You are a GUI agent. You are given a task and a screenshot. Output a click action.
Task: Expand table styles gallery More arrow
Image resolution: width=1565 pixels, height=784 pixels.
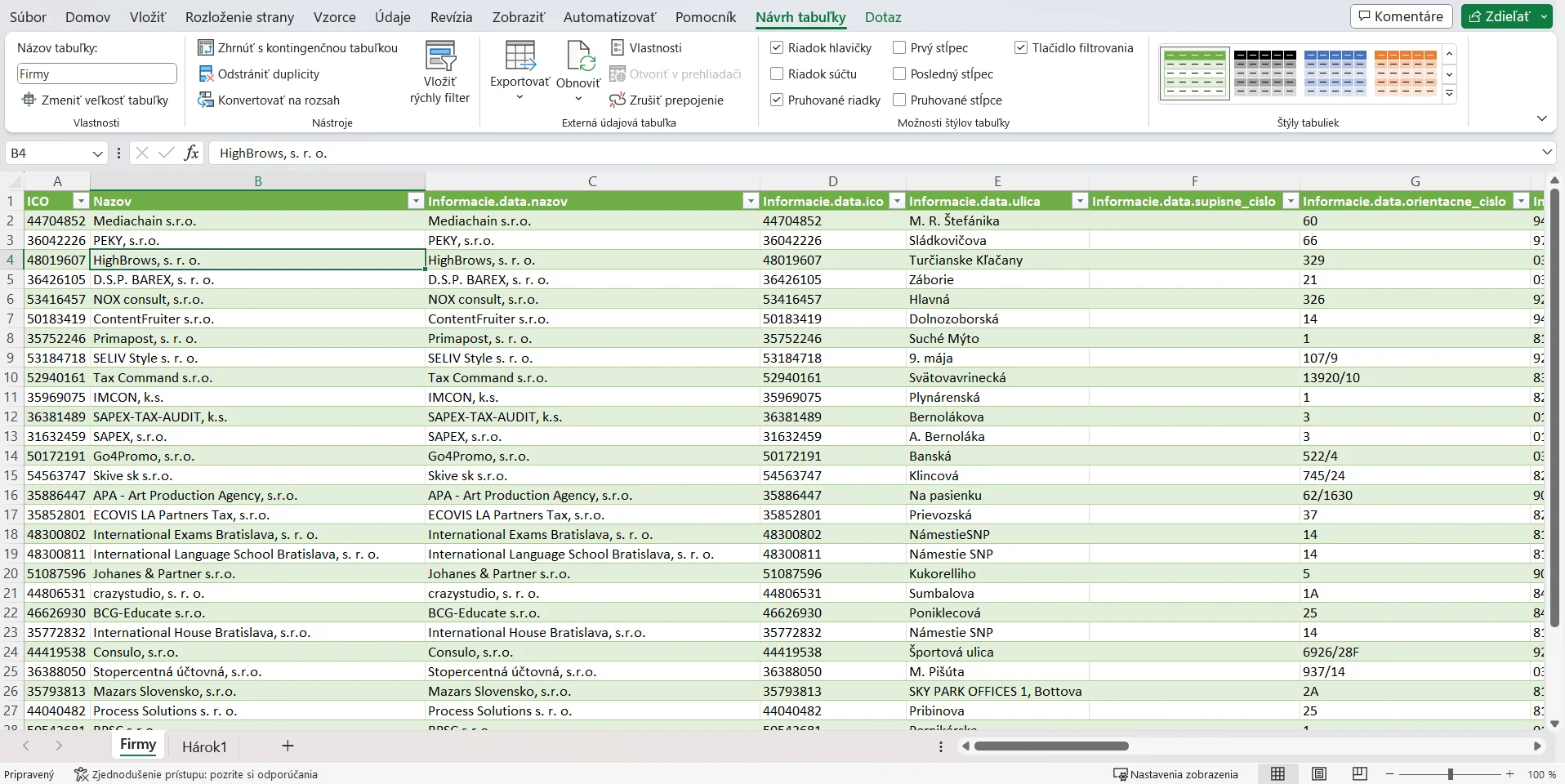point(1450,94)
